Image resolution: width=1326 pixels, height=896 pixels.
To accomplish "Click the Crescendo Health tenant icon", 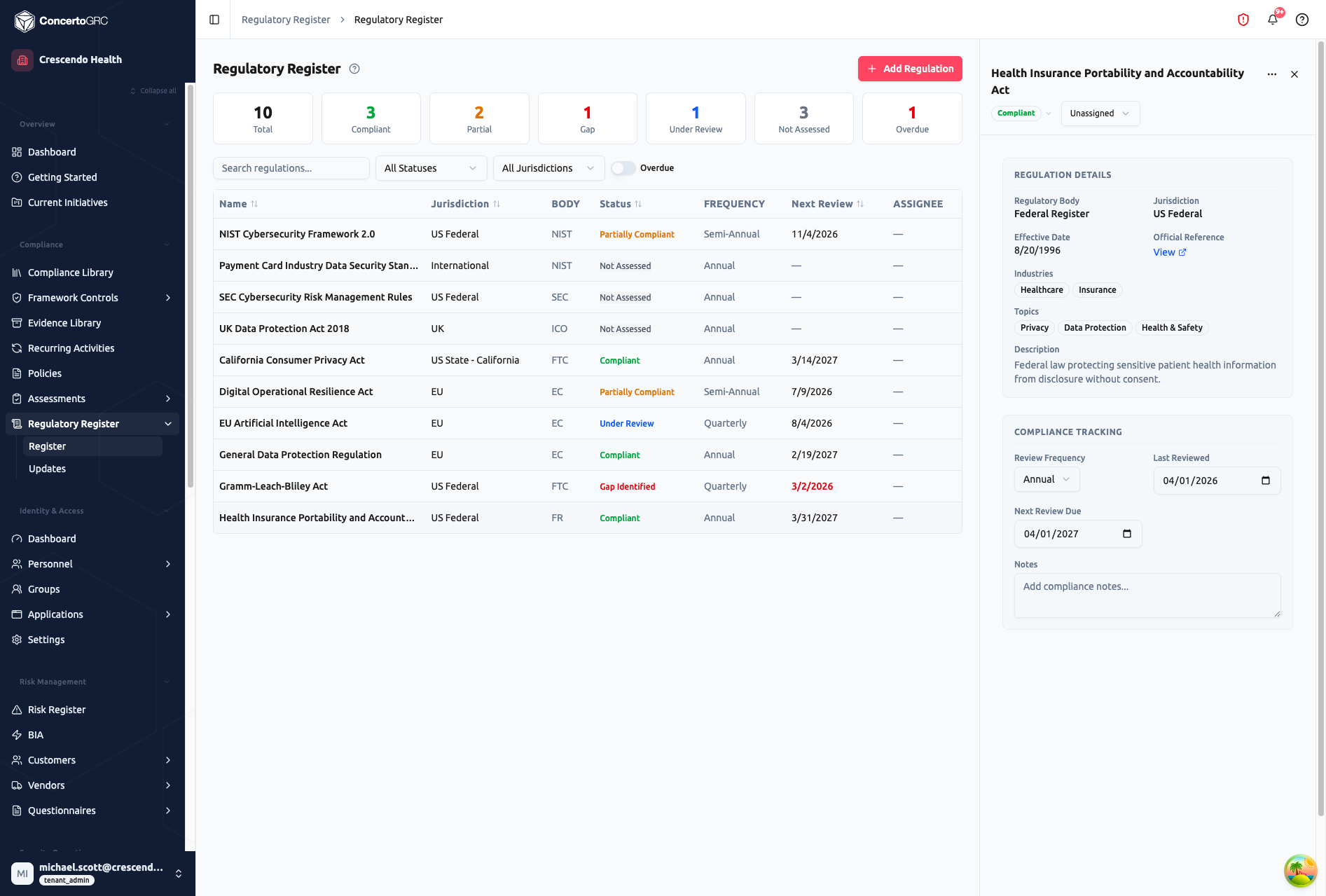I will pos(22,60).
